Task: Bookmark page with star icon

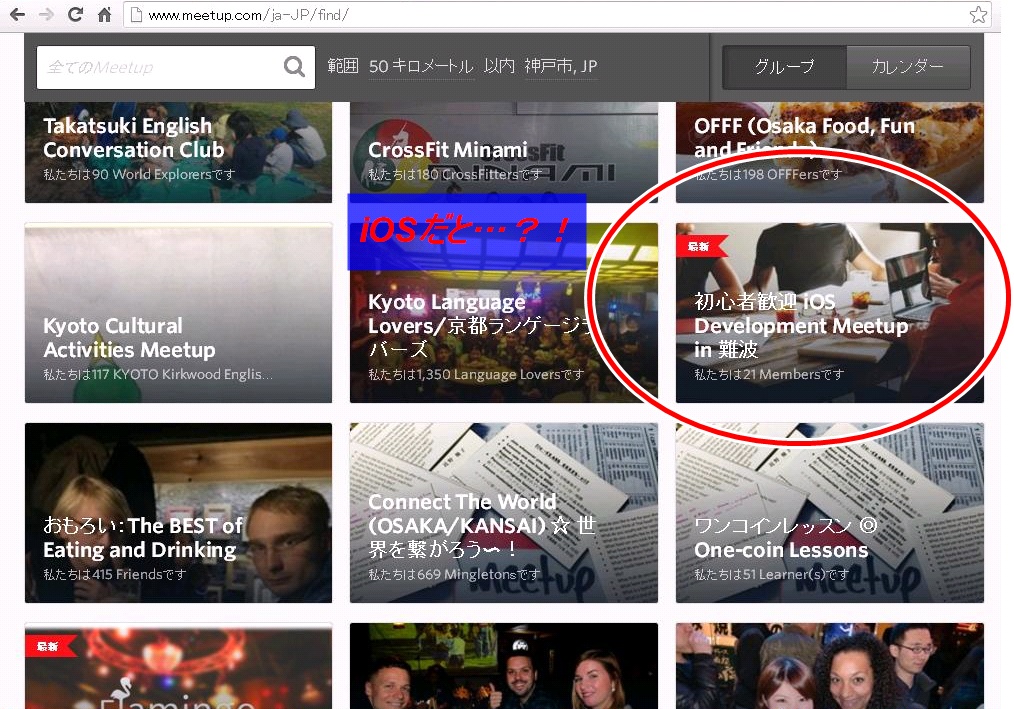Action: click(978, 15)
